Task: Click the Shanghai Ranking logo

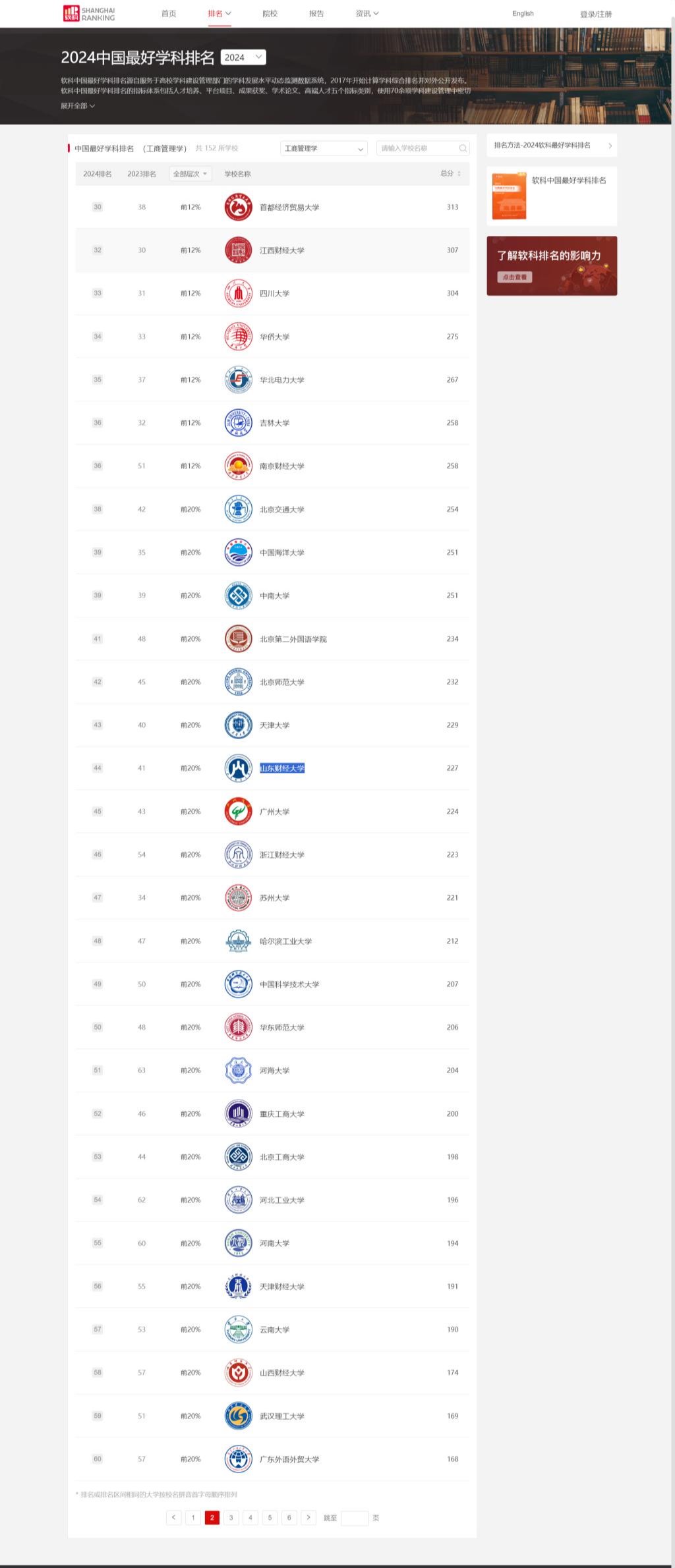Action: click(89, 14)
